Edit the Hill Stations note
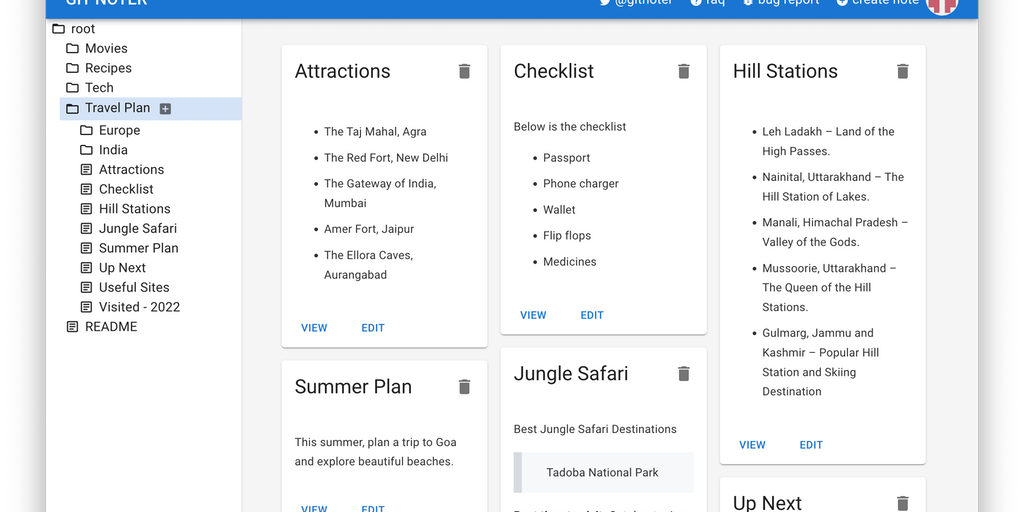Viewport: 1024px width, 512px height. pyautogui.click(x=811, y=445)
